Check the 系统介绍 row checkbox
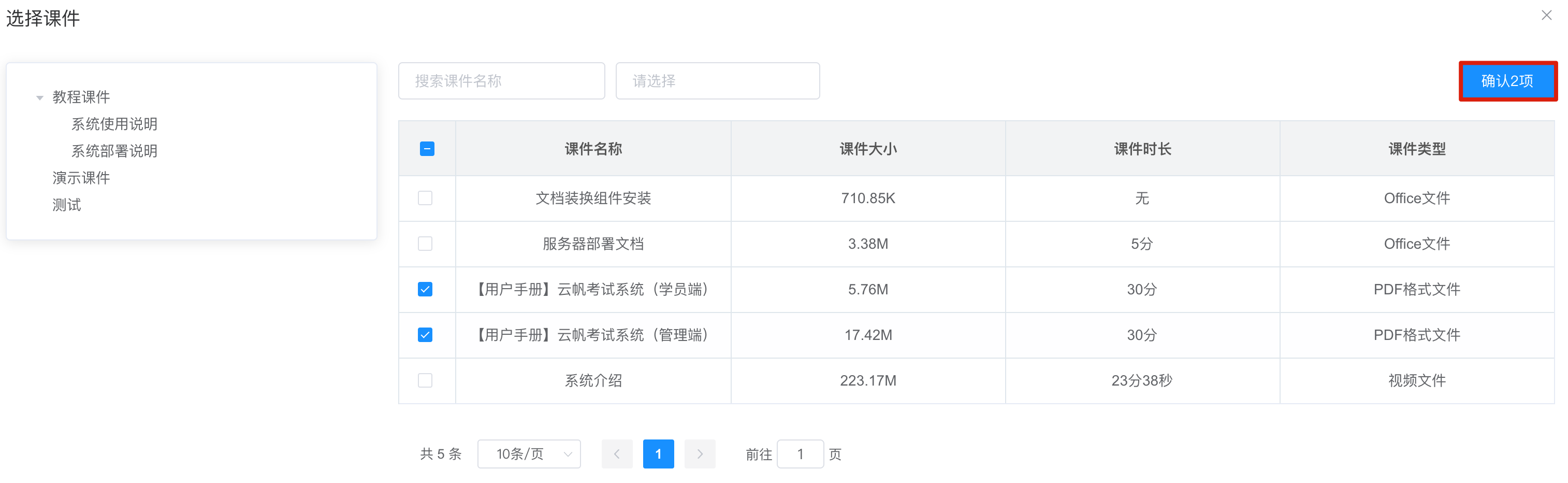Viewport: 1568px width, 483px height. point(425,381)
